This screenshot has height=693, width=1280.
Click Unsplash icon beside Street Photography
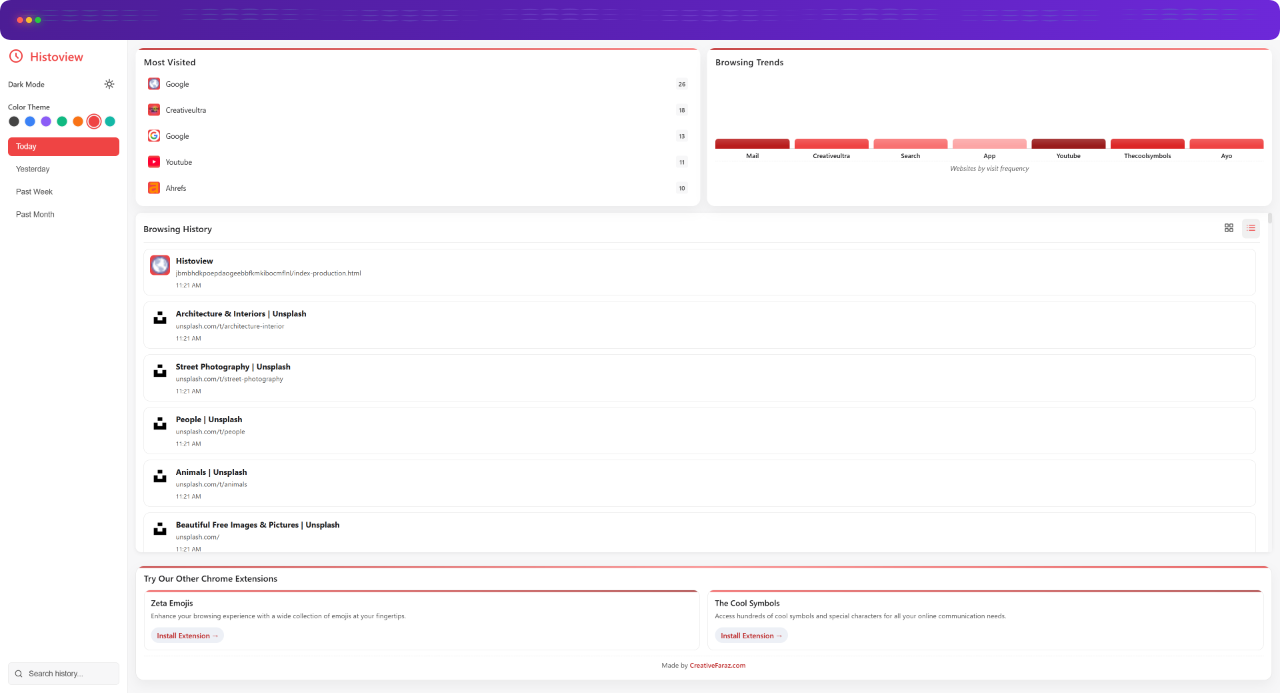[x=160, y=371]
